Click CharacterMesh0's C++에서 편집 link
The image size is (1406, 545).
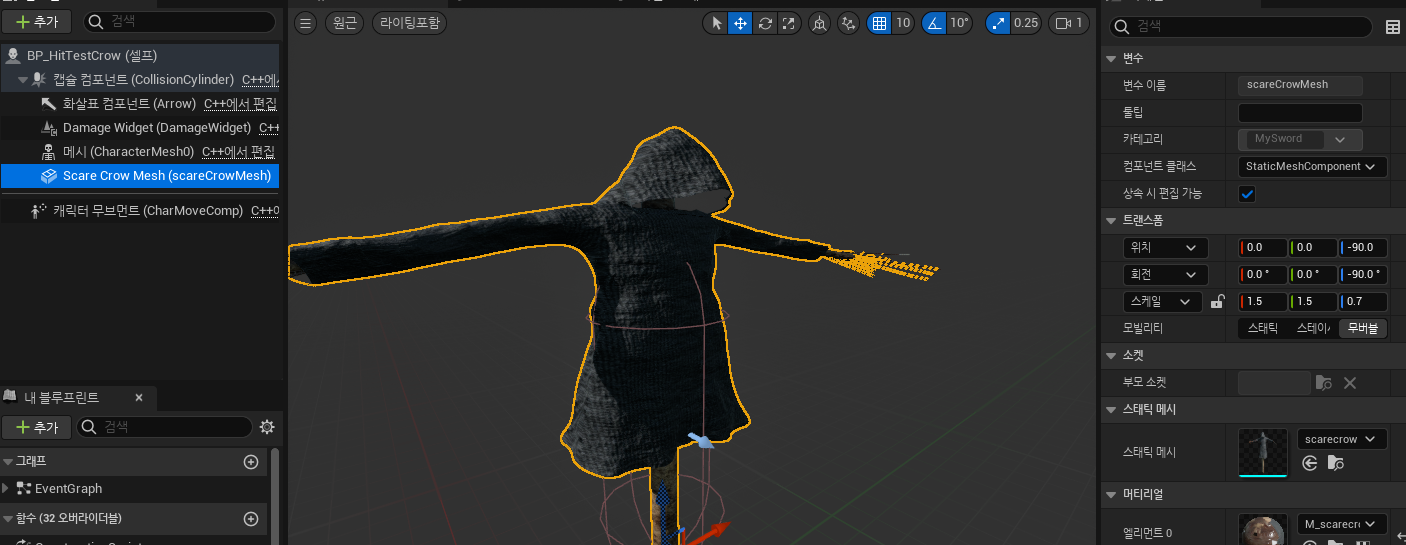click(x=239, y=152)
